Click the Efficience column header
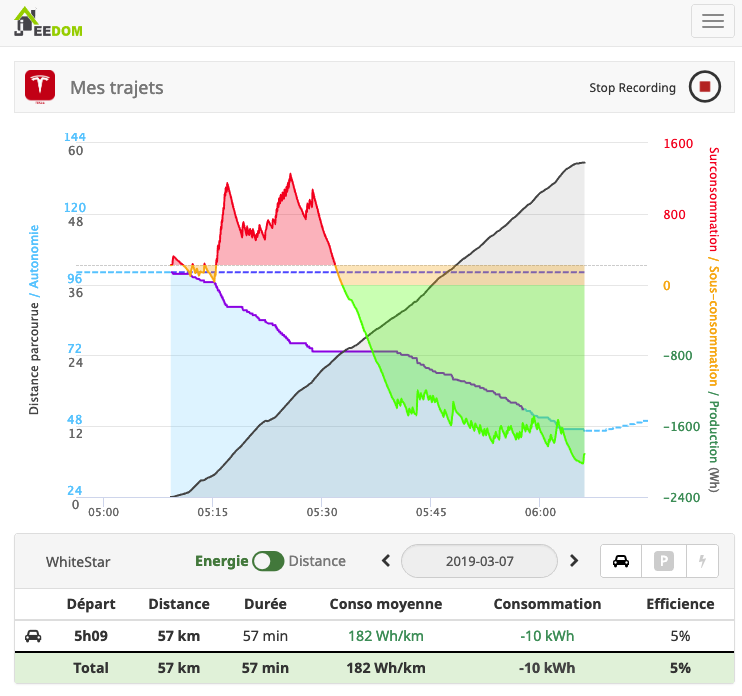The width and height of the screenshot is (742, 696). (680, 604)
